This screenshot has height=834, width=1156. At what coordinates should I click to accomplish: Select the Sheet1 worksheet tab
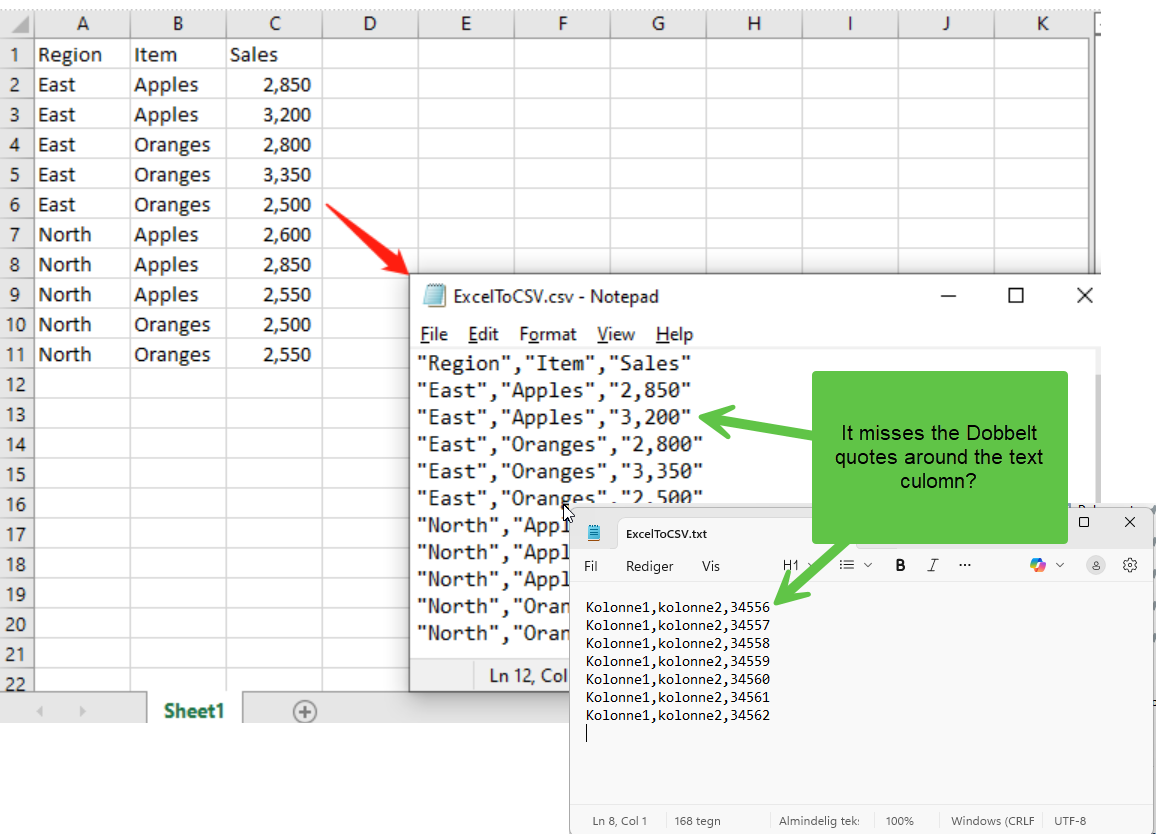[194, 711]
